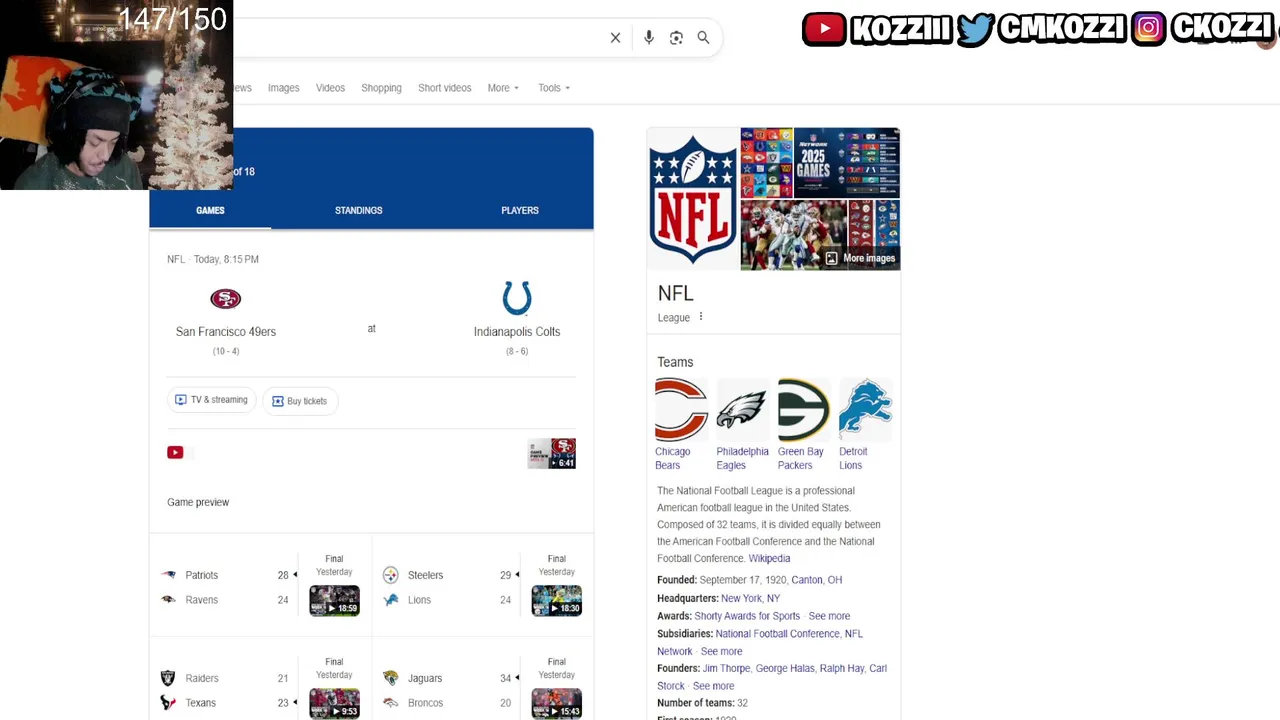
Task: Click the large NFL shield logo image
Action: pos(693,199)
